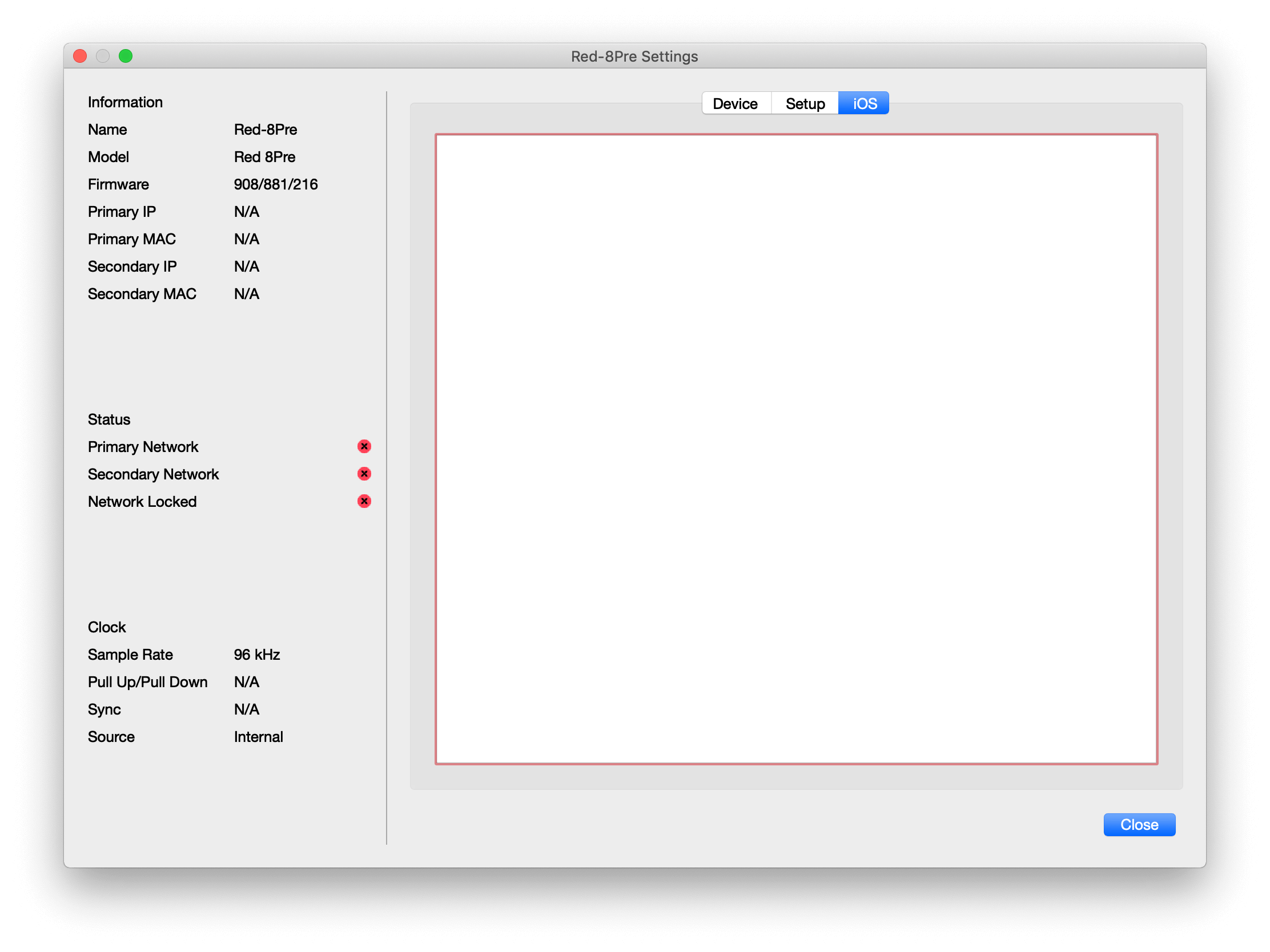Click the Secondary Network red error icon

pyautogui.click(x=364, y=474)
